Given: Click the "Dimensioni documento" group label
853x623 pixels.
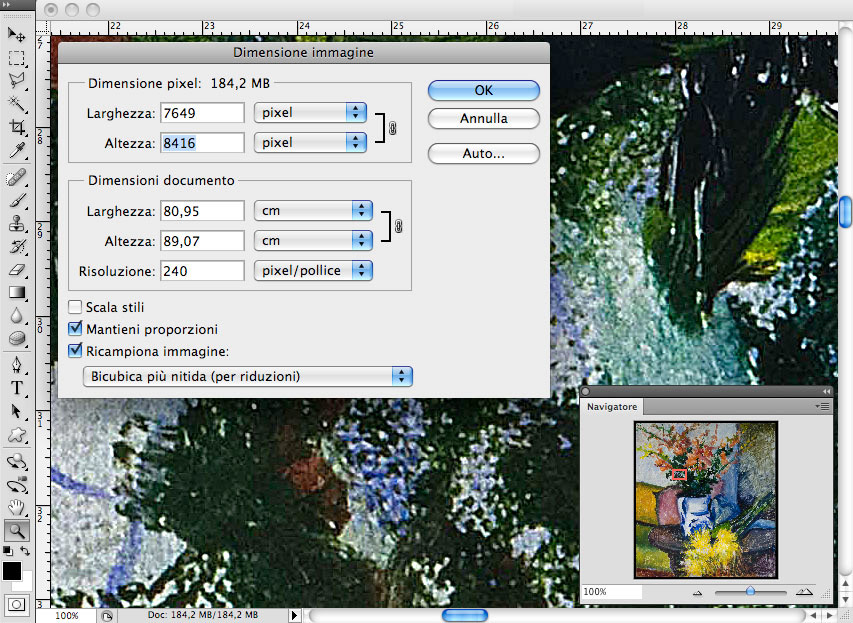Looking at the screenshot, I should 161,180.
